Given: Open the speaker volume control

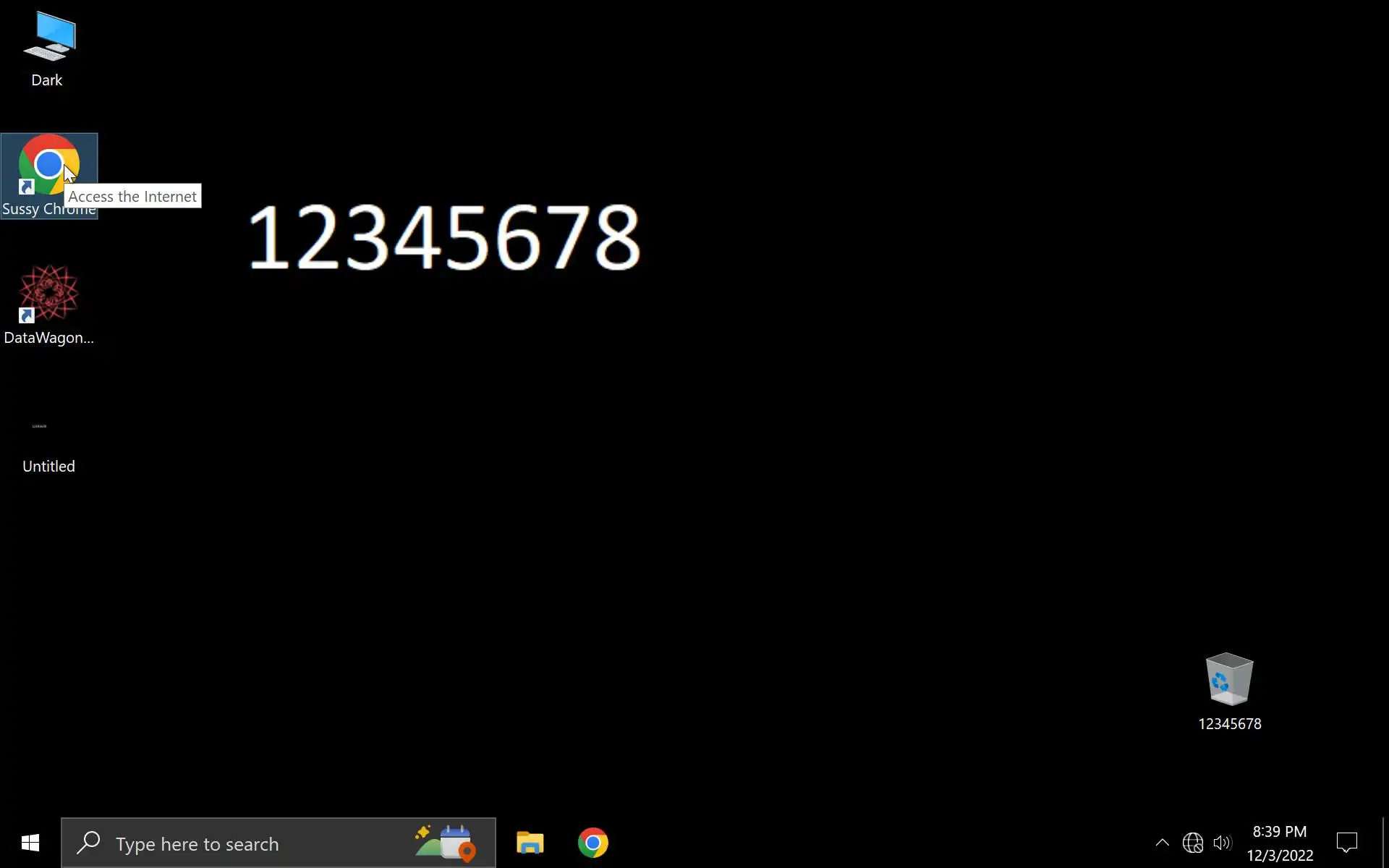Looking at the screenshot, I should (1222, 843).
